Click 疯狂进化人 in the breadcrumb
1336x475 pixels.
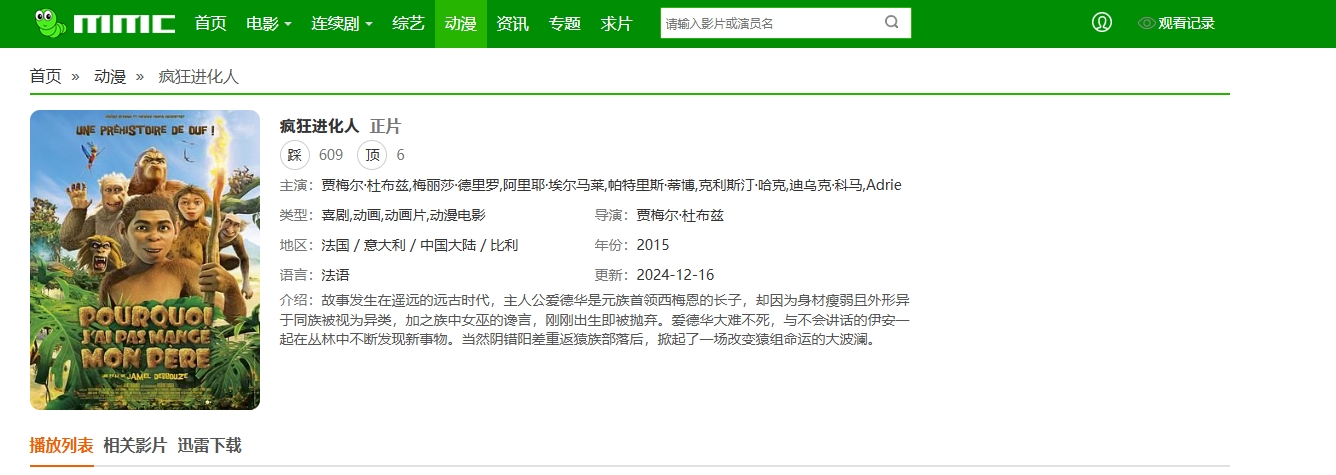199,76
